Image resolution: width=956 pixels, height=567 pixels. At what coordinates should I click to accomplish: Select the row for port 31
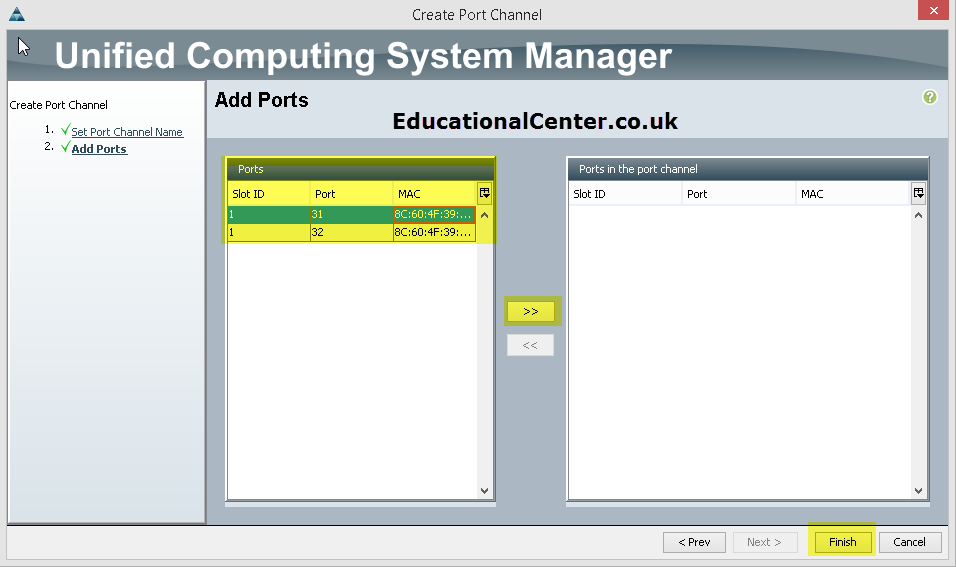pos(352,214)
